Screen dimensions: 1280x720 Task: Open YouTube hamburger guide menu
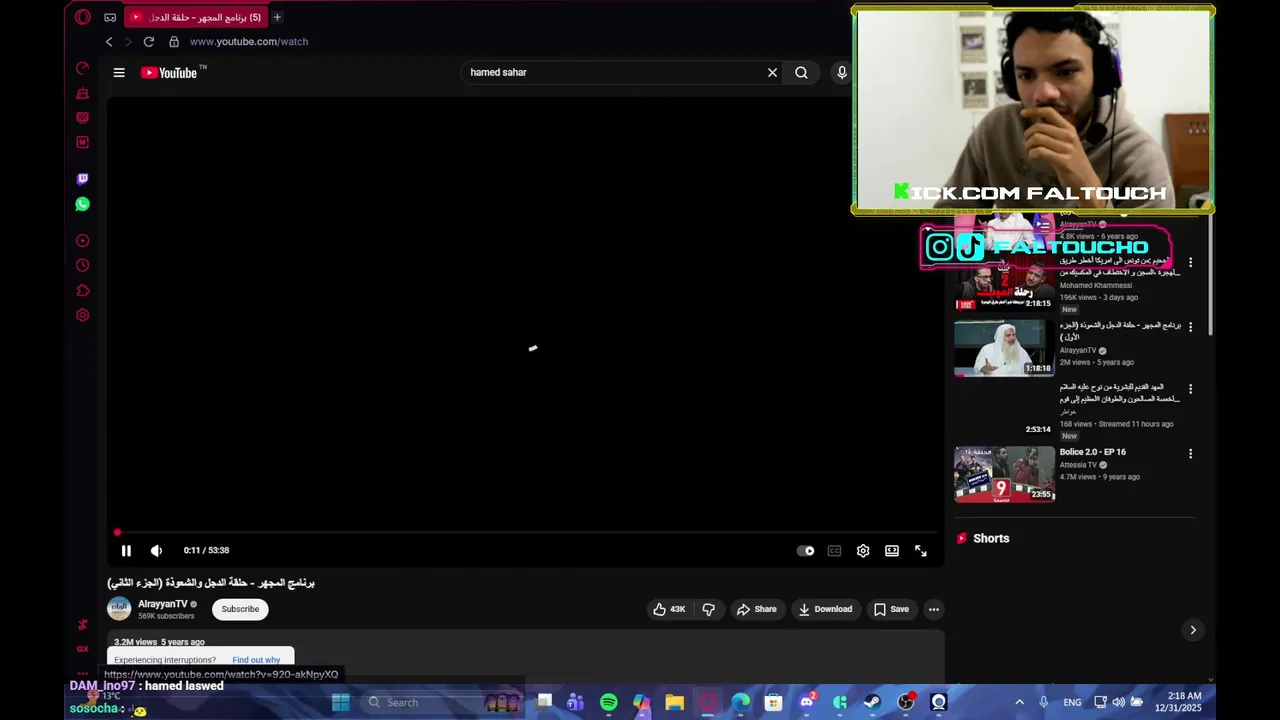pyautogui.click(x=119, y=72)
